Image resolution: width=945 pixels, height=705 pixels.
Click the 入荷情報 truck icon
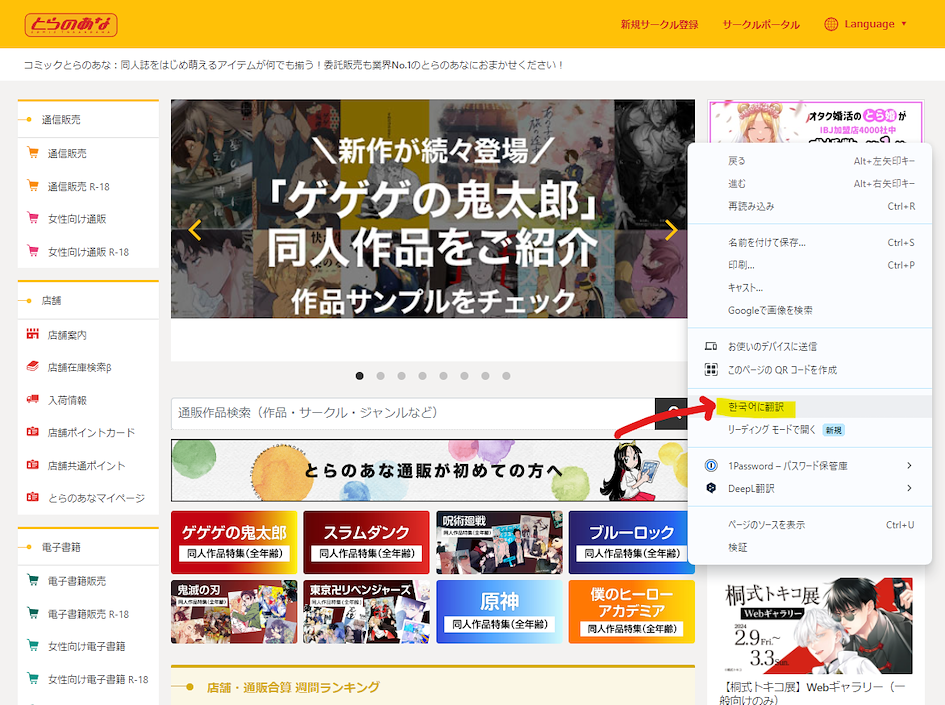pyautogui.click(x=33, y=399)
